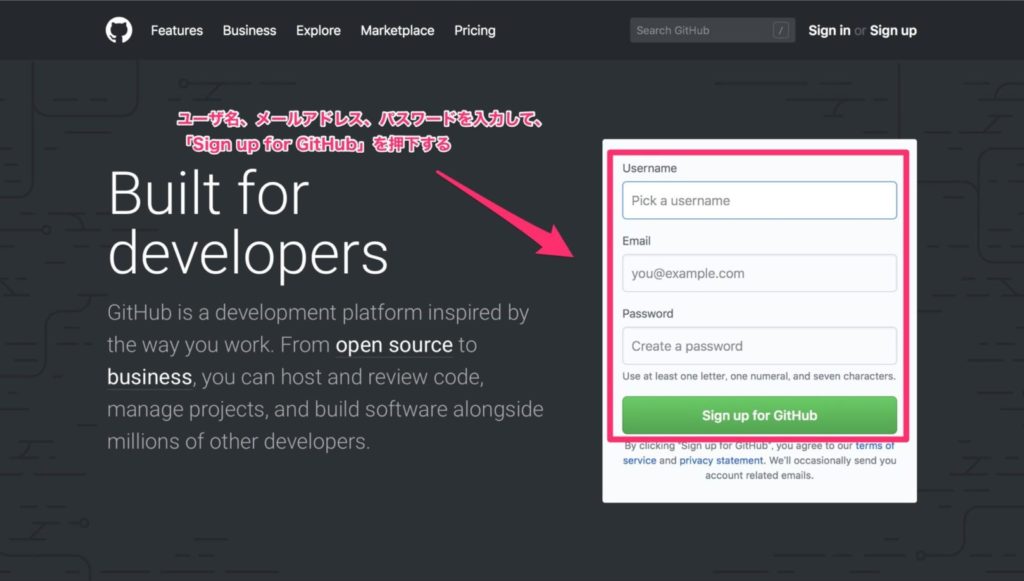
Task: Focus the you@example.com email field
Action: click(760, 273)
